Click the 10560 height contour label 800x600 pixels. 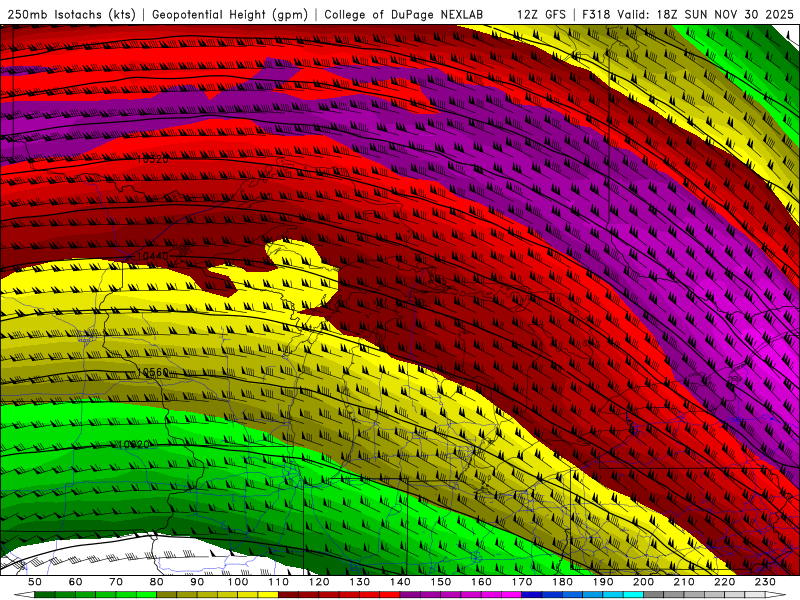(153, 372)
